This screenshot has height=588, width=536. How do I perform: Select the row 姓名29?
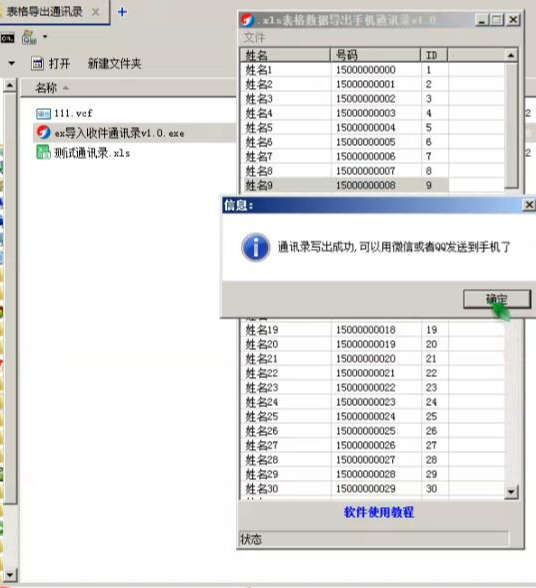(x=345, y=474)
